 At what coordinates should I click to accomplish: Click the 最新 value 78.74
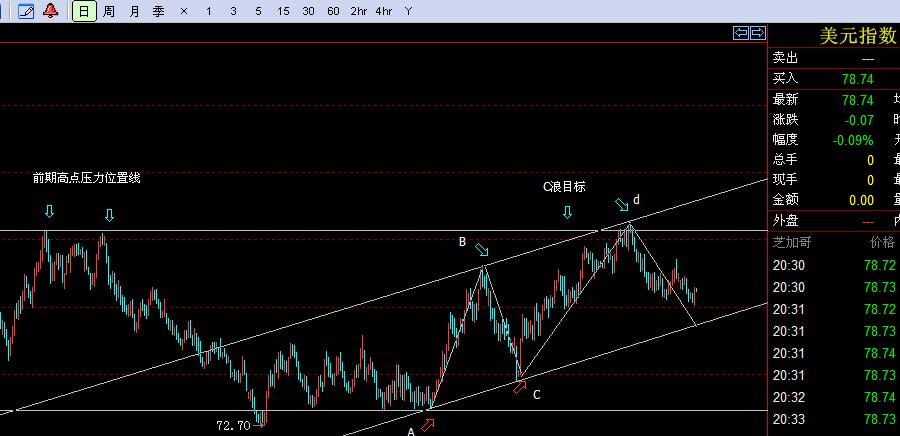point(858,100)
